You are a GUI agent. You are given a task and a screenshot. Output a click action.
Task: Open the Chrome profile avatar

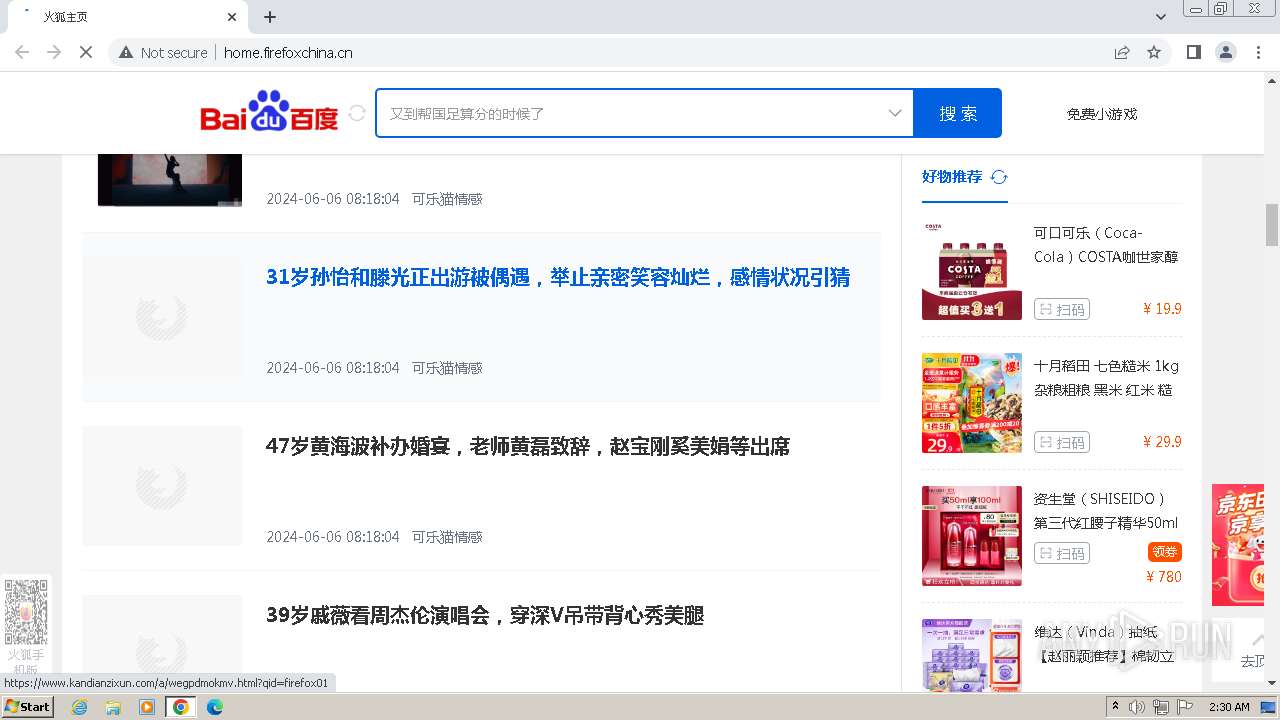[x=1225, y=52]
